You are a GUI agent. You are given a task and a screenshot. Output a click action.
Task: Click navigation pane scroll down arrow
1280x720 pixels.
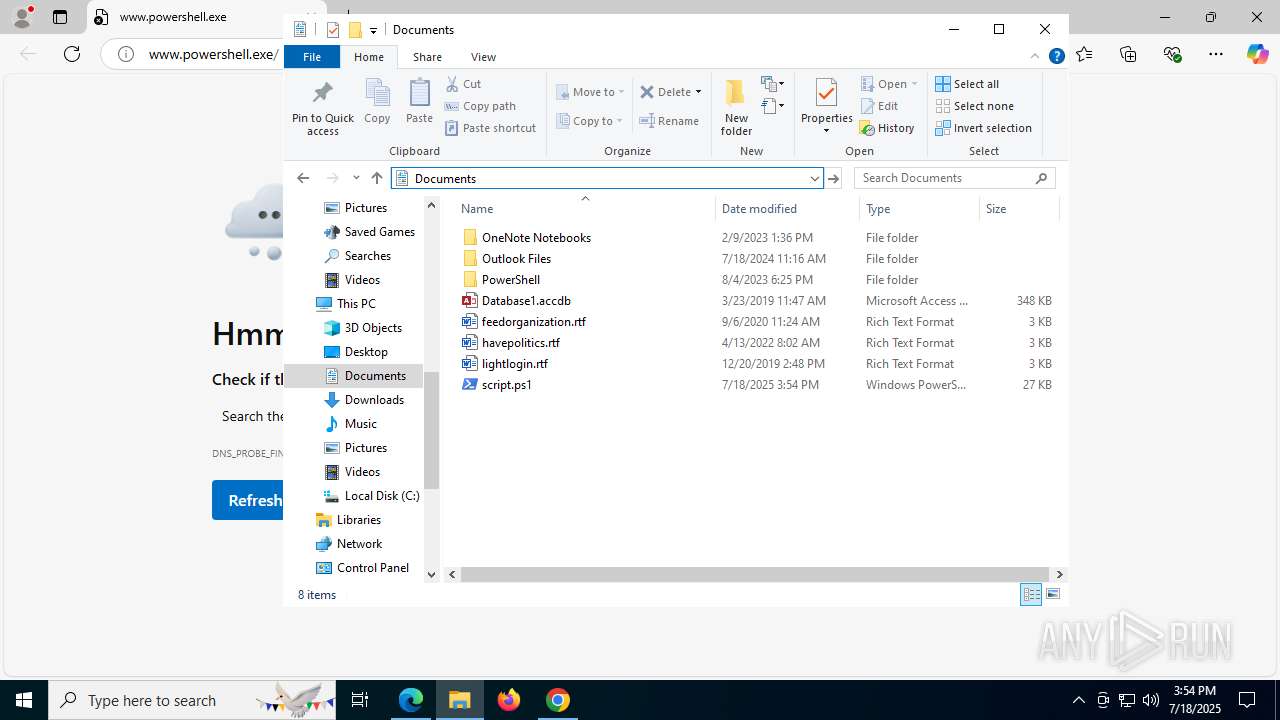(x=432, y=574)
